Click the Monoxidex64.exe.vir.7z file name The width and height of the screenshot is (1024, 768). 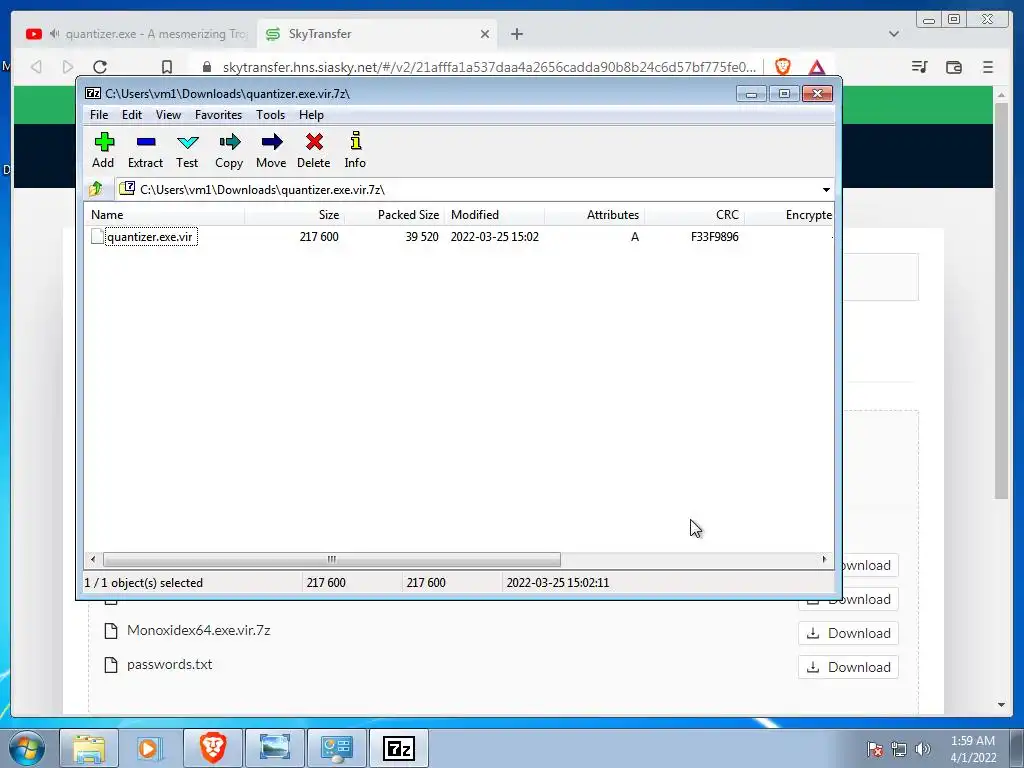pos(199,630)
